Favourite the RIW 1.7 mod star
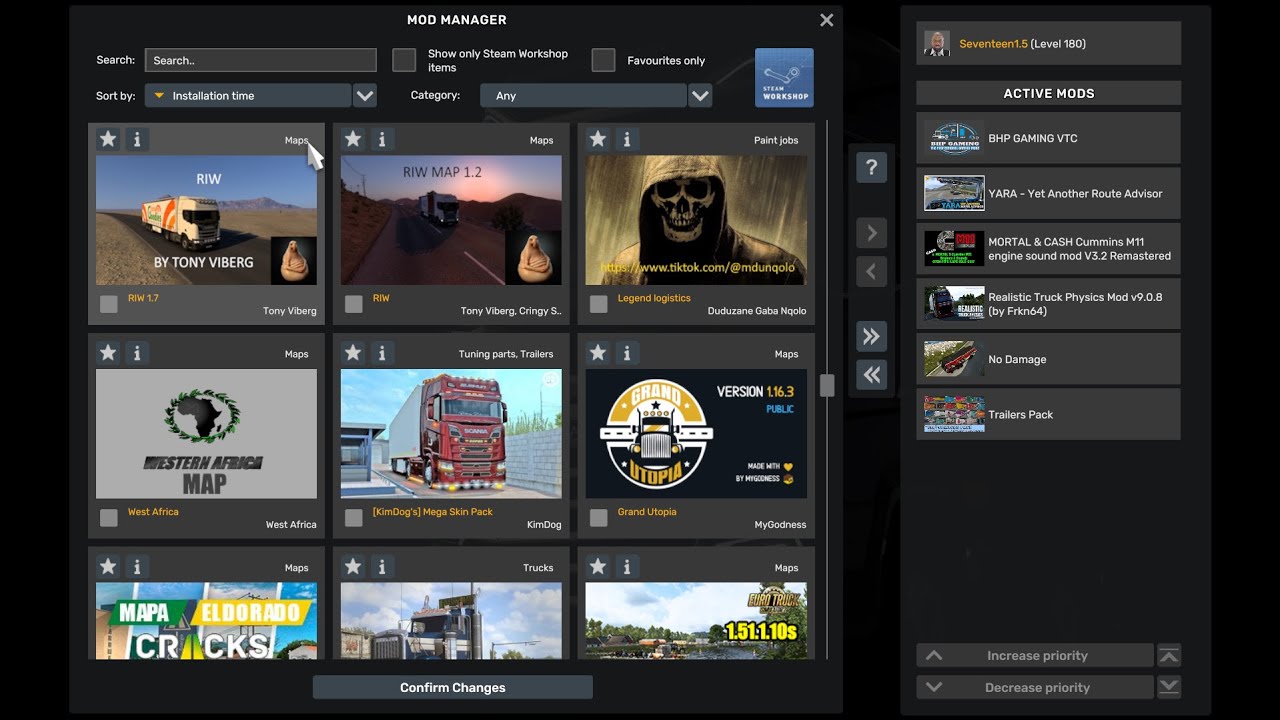The width and height of the screenshot is (1280, 720). click(108, 139)
